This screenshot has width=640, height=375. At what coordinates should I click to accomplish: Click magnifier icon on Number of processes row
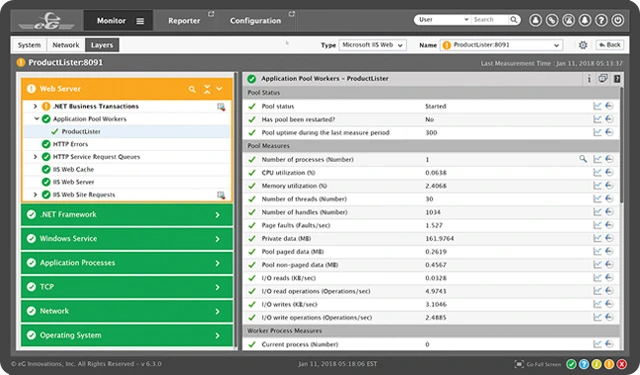coord(583,159)
